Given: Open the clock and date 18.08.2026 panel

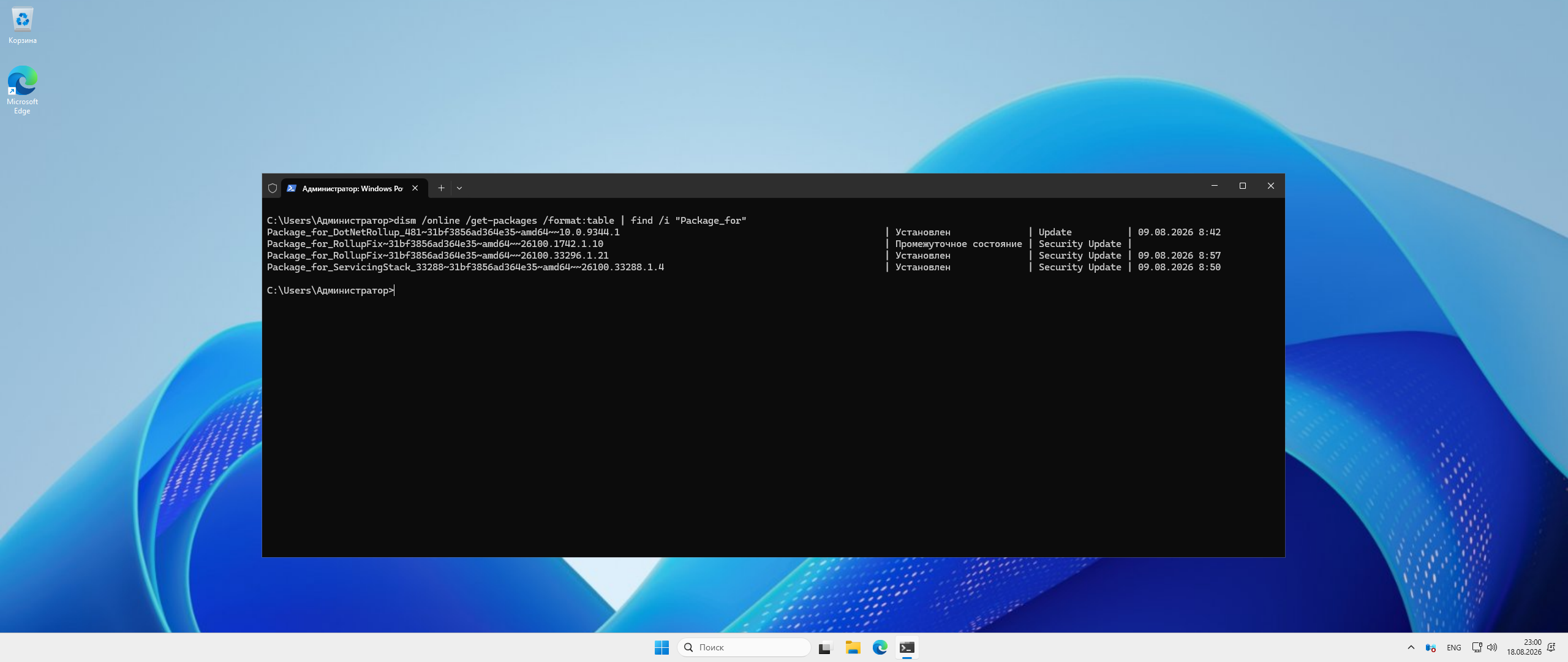Looking at the screenshot, I should pyautogui.click(x=1524, y=647).
